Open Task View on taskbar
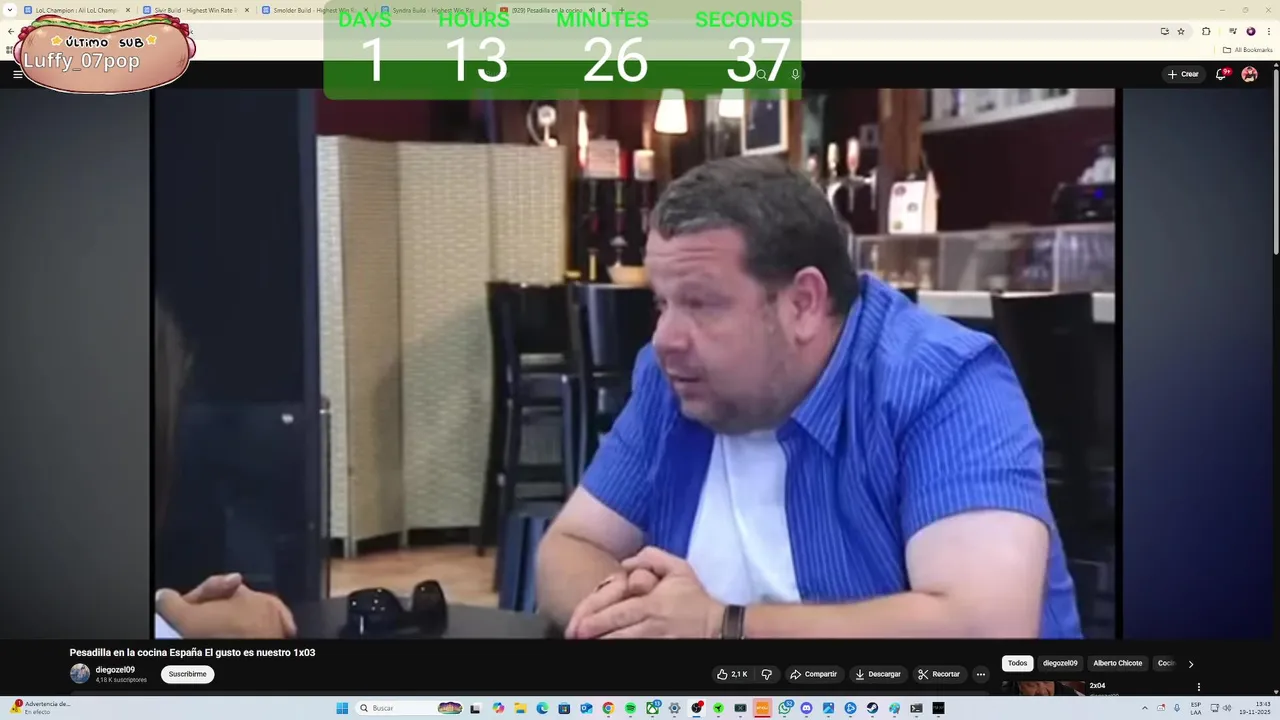 [x=475, y=708]
